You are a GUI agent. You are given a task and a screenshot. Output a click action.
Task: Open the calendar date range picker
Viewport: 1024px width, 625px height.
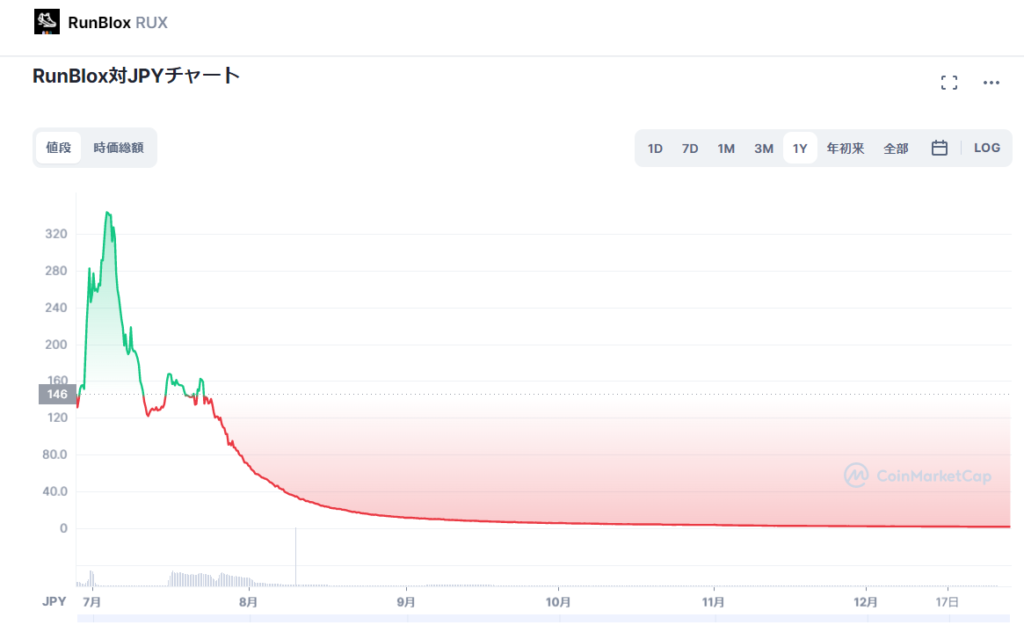pos(939,148)
